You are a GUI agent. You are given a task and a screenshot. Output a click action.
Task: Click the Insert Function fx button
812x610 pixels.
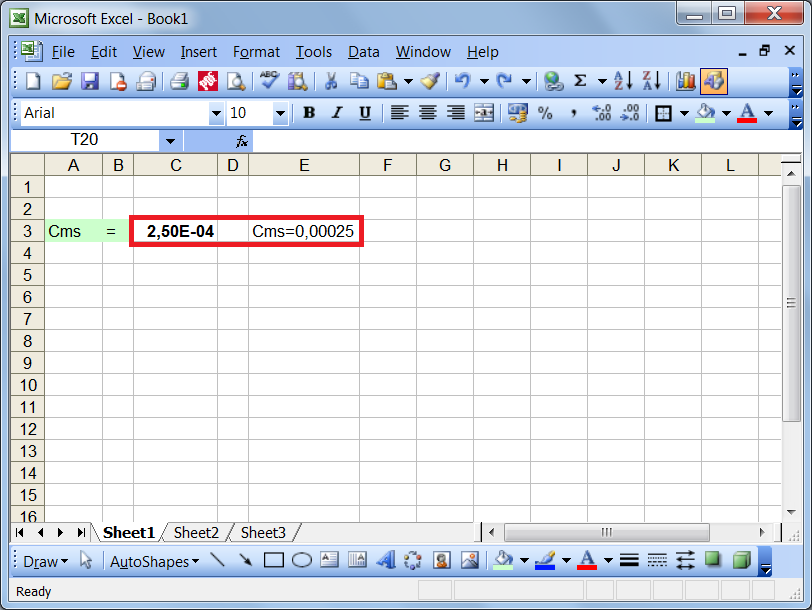(x=242, y=141)
